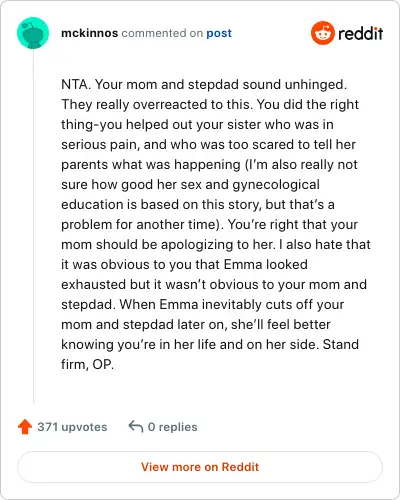This screenshot has height=500, width=400.
Task: Click the orange Reddit Snoo logo
Action: pyautogui.click(x=322, y=33)
